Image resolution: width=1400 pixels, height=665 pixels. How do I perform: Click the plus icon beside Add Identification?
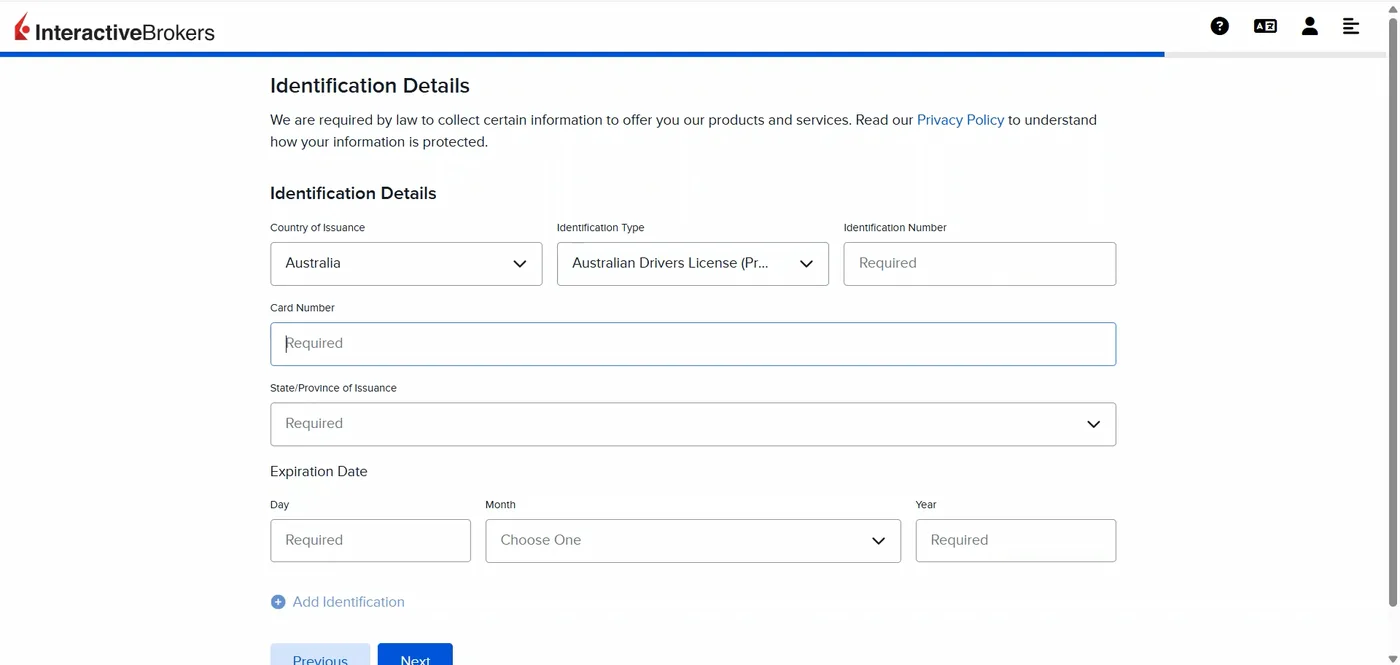coord(278,602)
